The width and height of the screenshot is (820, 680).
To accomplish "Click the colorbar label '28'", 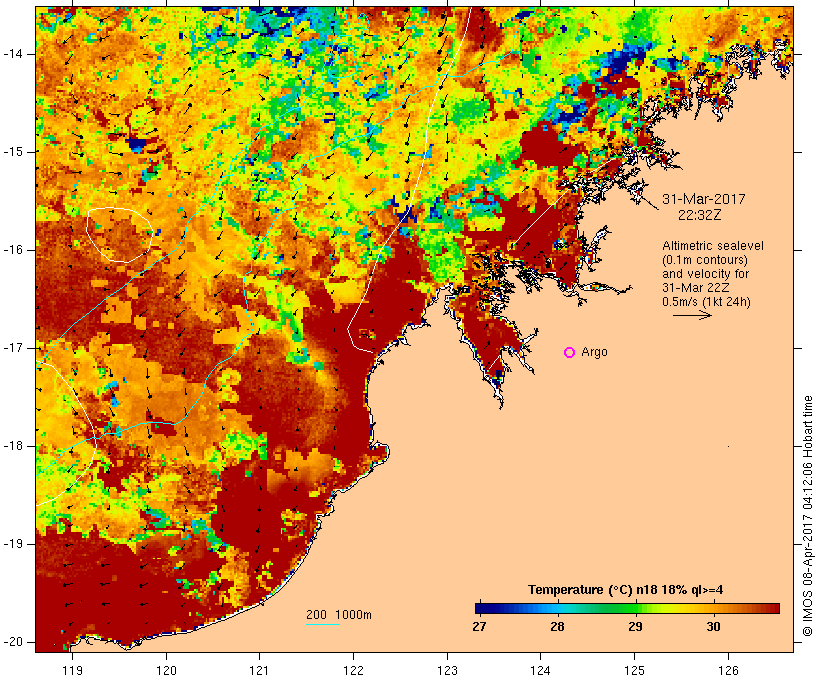I will [557, 627].
